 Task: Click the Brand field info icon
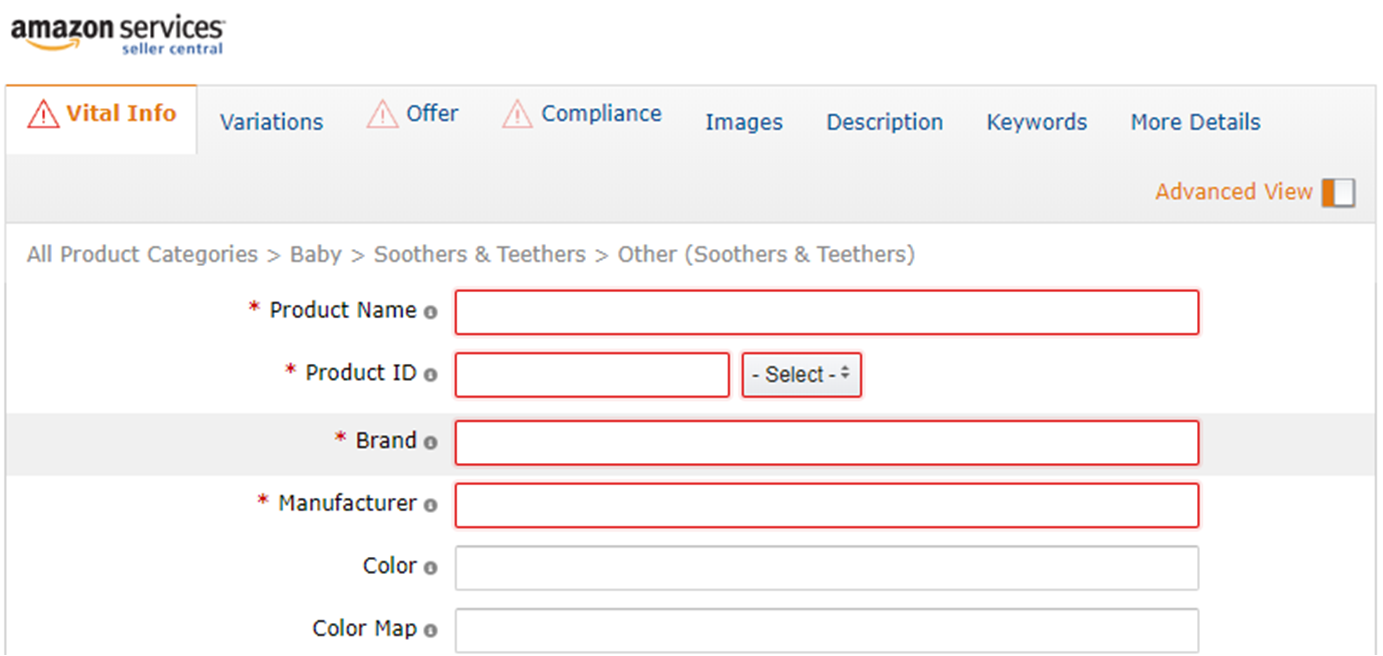[x=430, y=442]
